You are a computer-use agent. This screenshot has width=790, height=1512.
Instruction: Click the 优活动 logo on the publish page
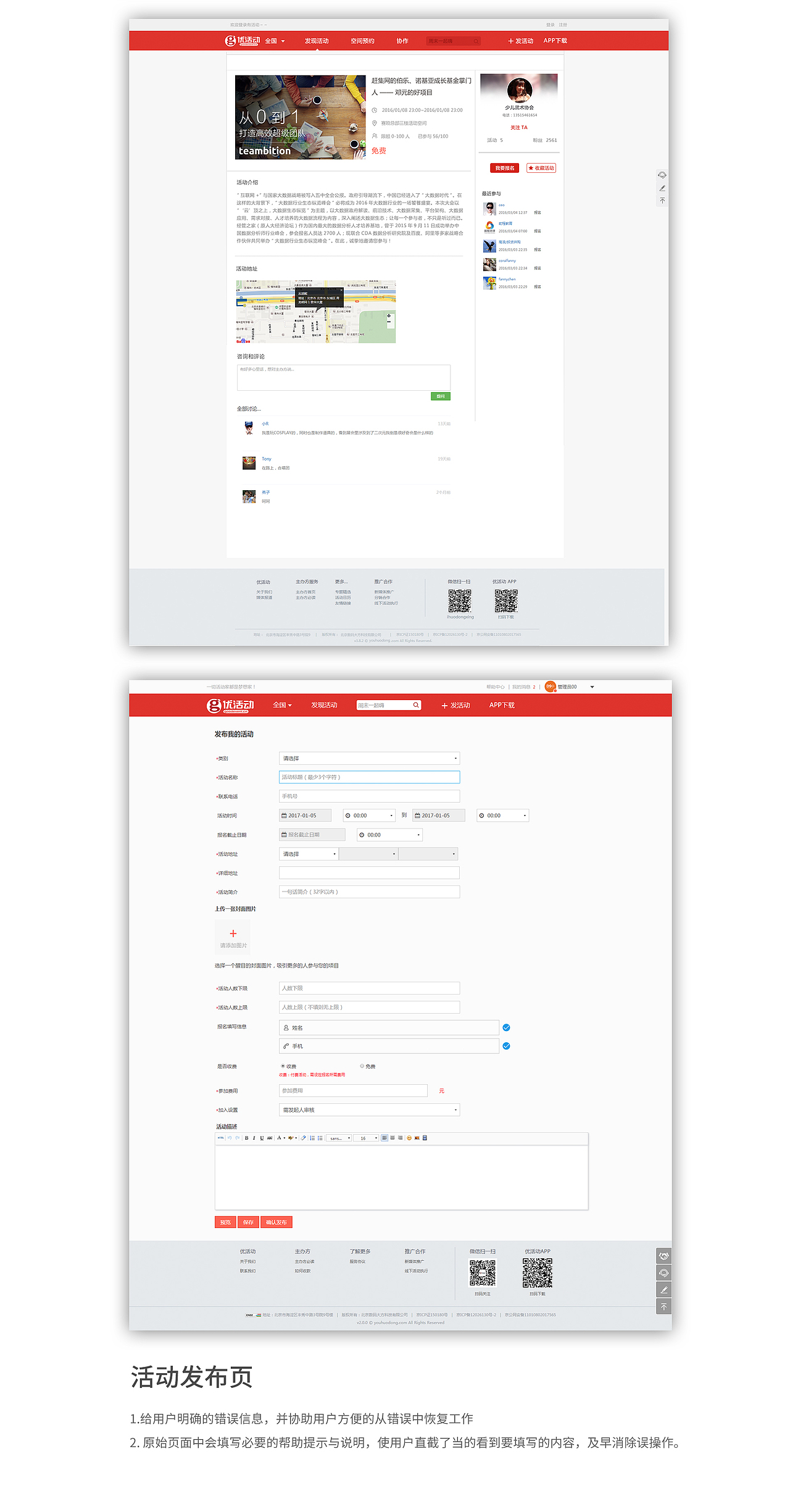(230, 706)
